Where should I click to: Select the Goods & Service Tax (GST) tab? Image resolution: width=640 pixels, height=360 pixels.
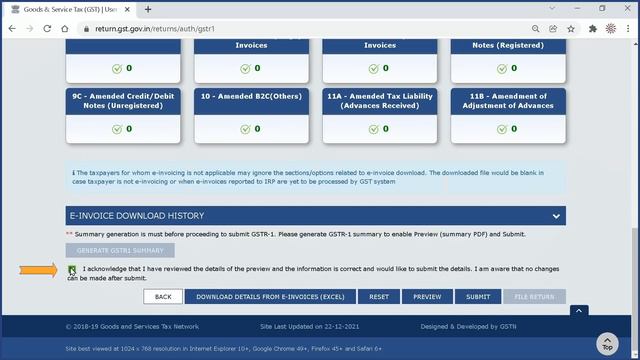[x=69, y=9]
